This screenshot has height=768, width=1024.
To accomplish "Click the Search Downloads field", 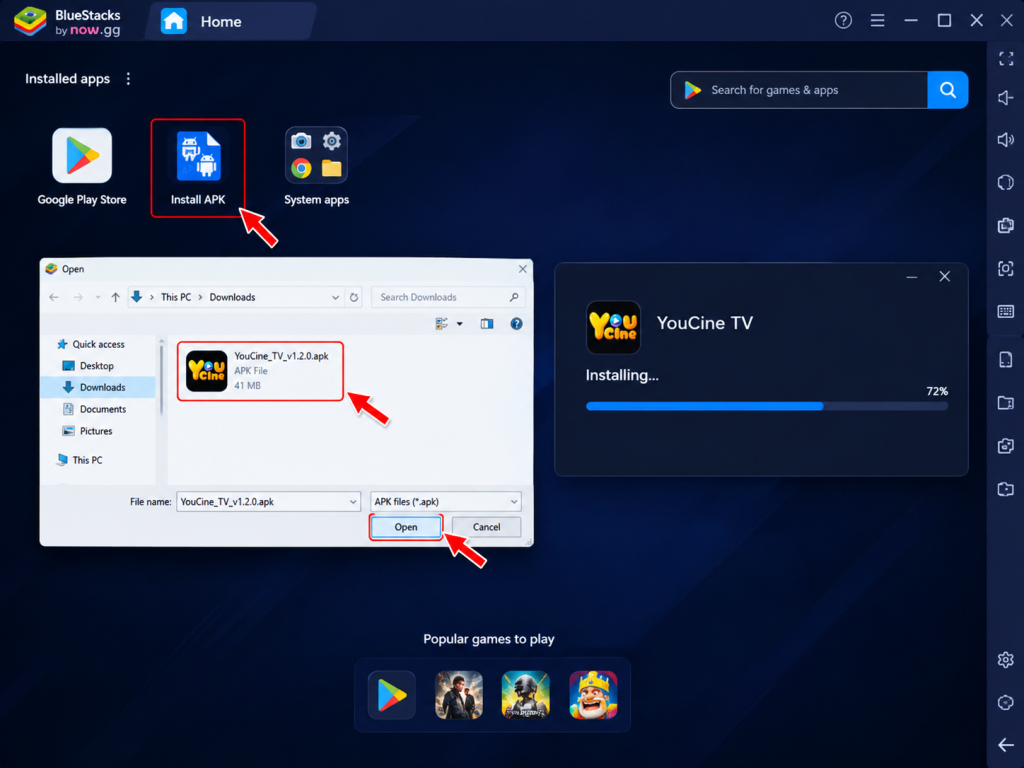I will pos(448,297).
